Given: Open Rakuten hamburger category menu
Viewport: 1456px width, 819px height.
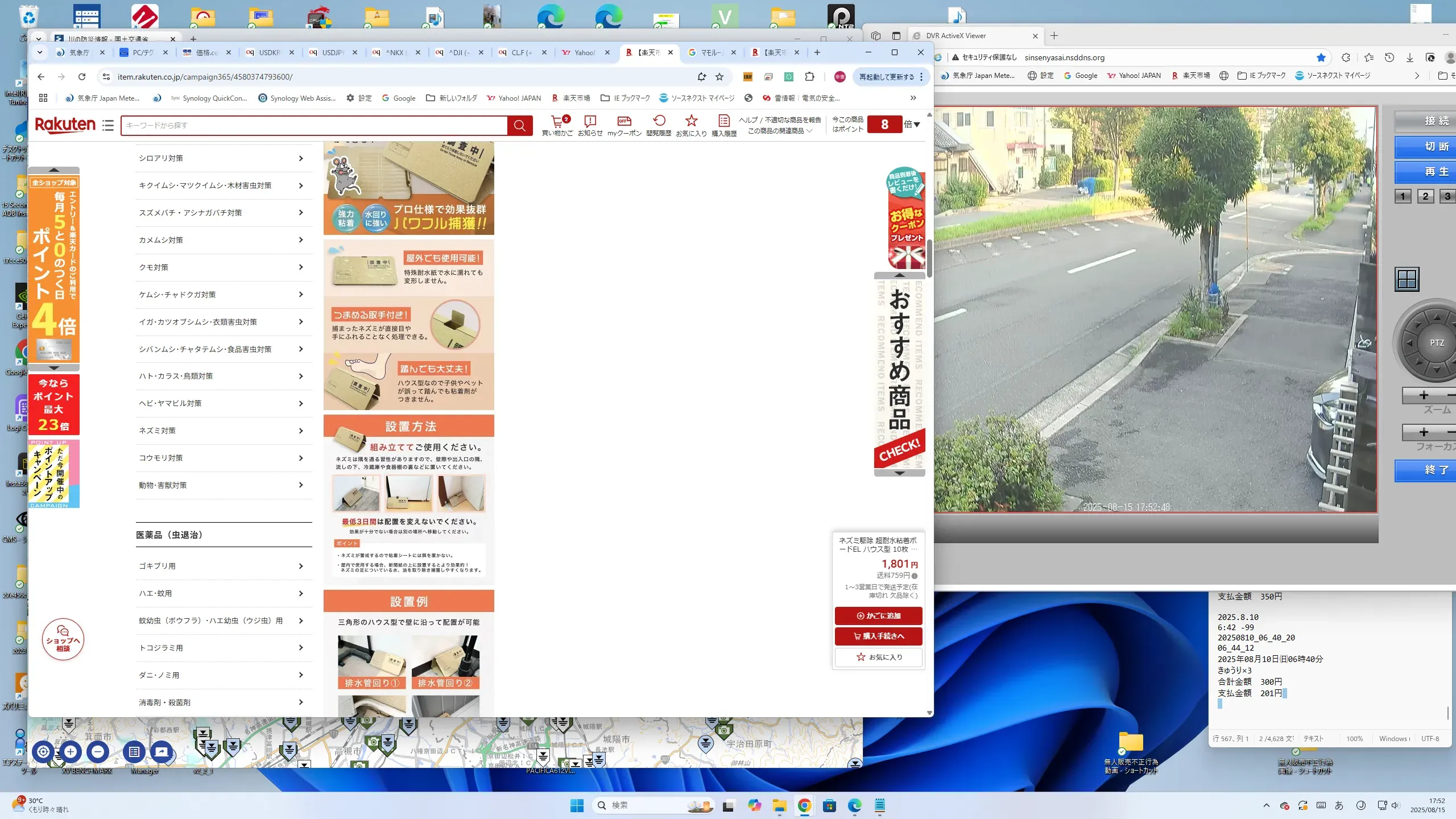Looking at the screenshot, I should (108, 125).
